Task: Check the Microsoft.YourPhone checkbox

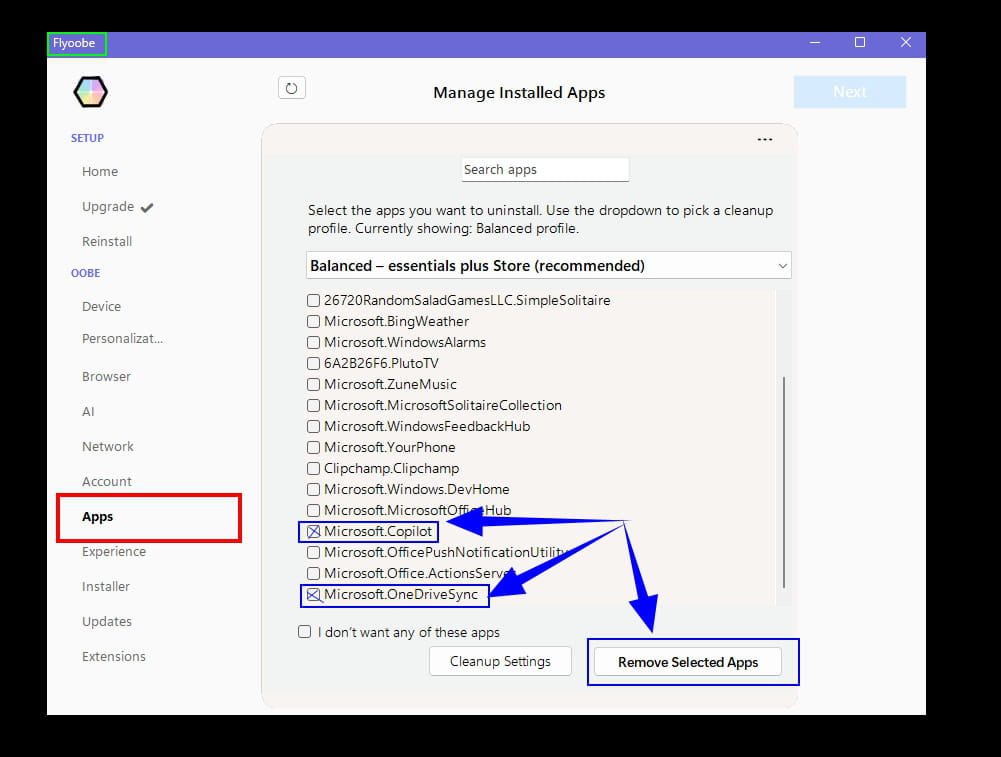Action: [313, 447]
